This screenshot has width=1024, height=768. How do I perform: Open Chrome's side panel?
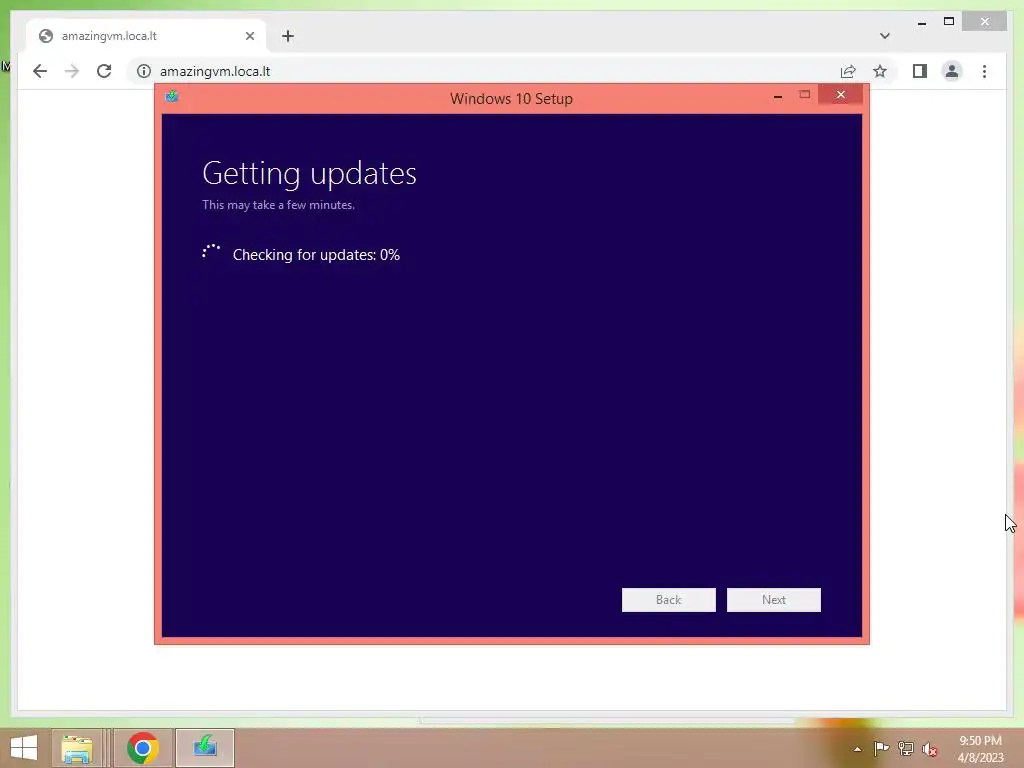pos(920,71)
